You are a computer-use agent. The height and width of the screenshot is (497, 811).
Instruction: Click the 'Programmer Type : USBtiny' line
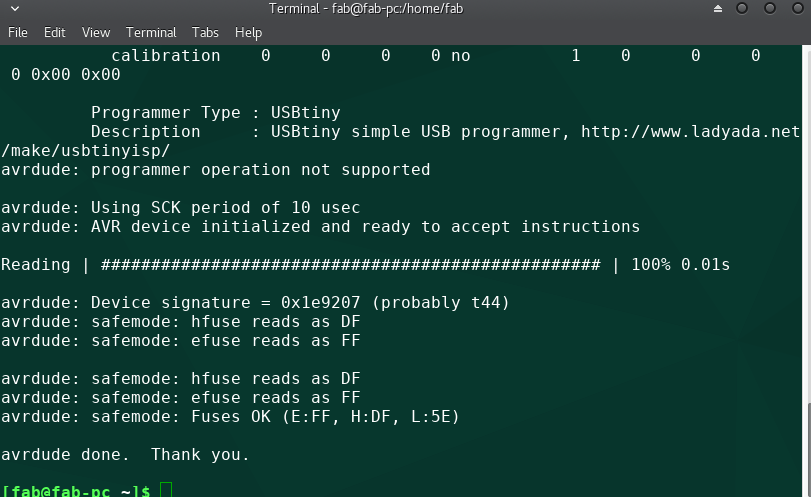[x=215, y=113]
